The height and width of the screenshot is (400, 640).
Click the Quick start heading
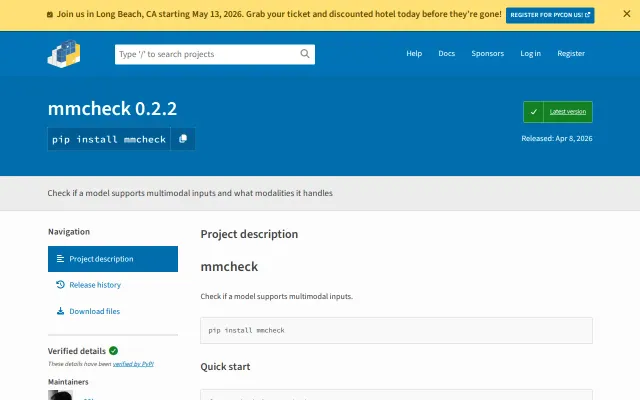[225, 367]
